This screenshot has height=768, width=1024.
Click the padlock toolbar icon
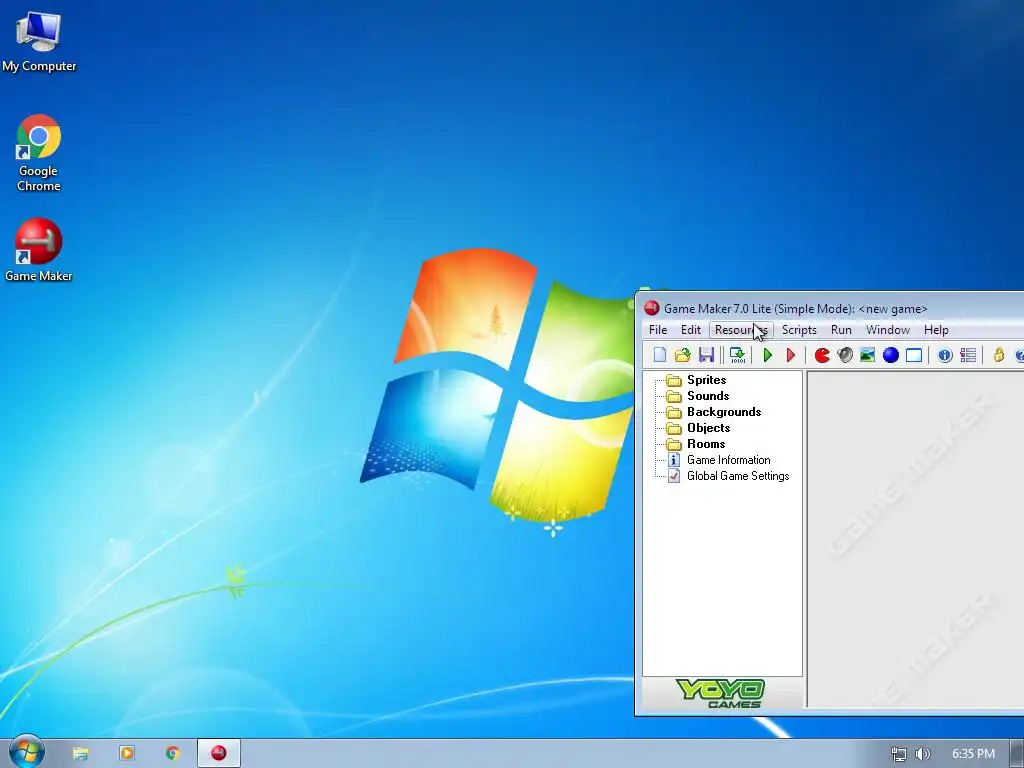click(x=999, y=355)
